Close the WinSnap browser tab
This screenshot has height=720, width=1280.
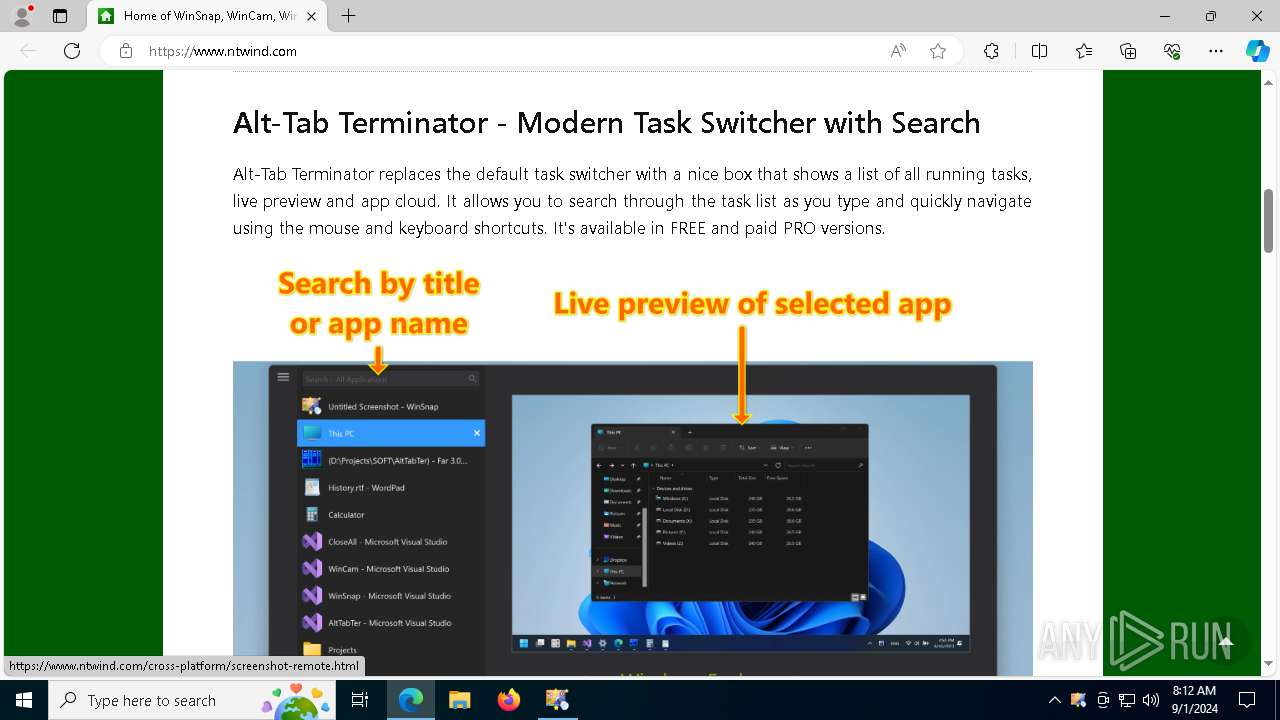311,16
